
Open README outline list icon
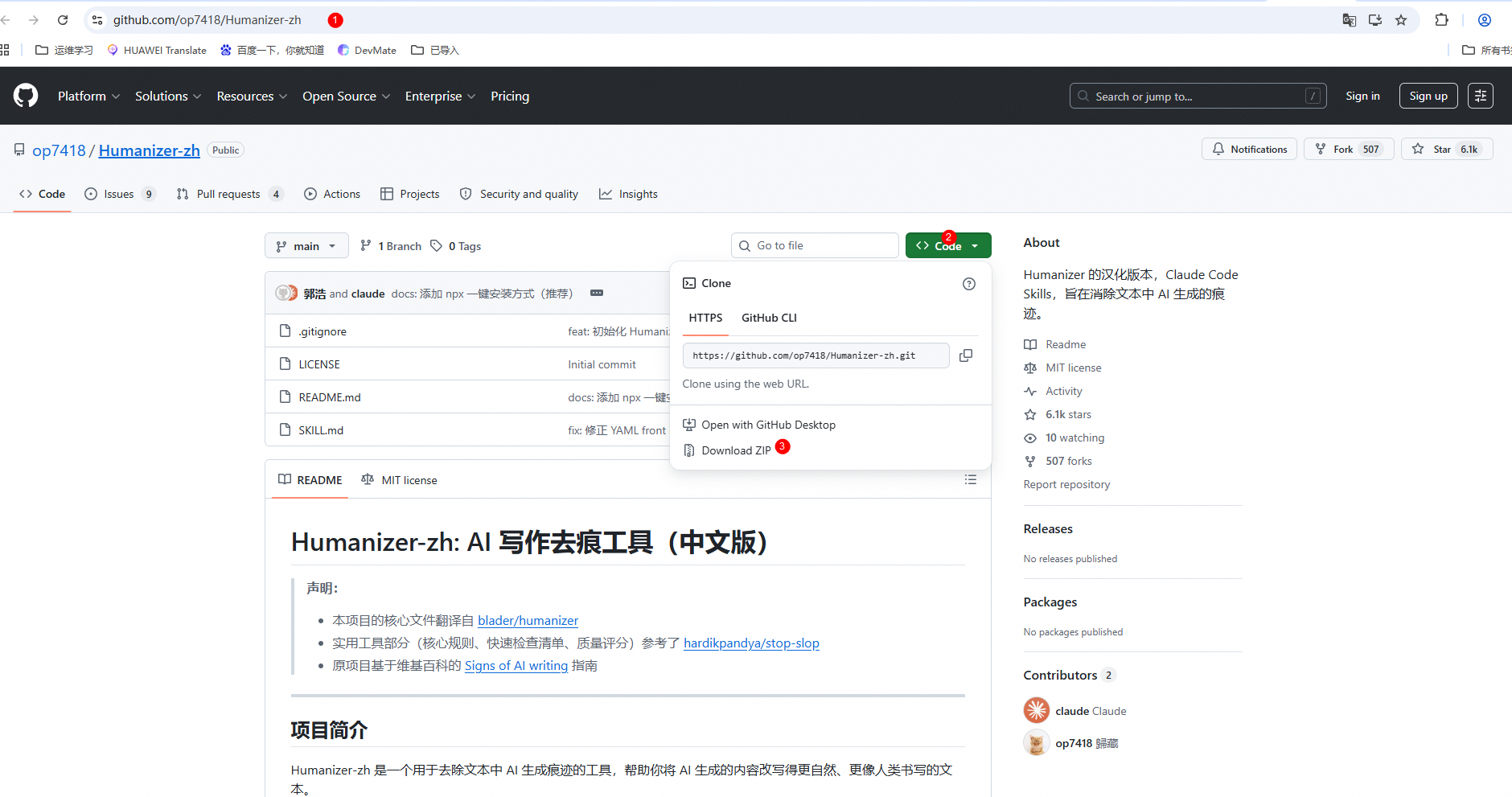(x=971, y=479)
